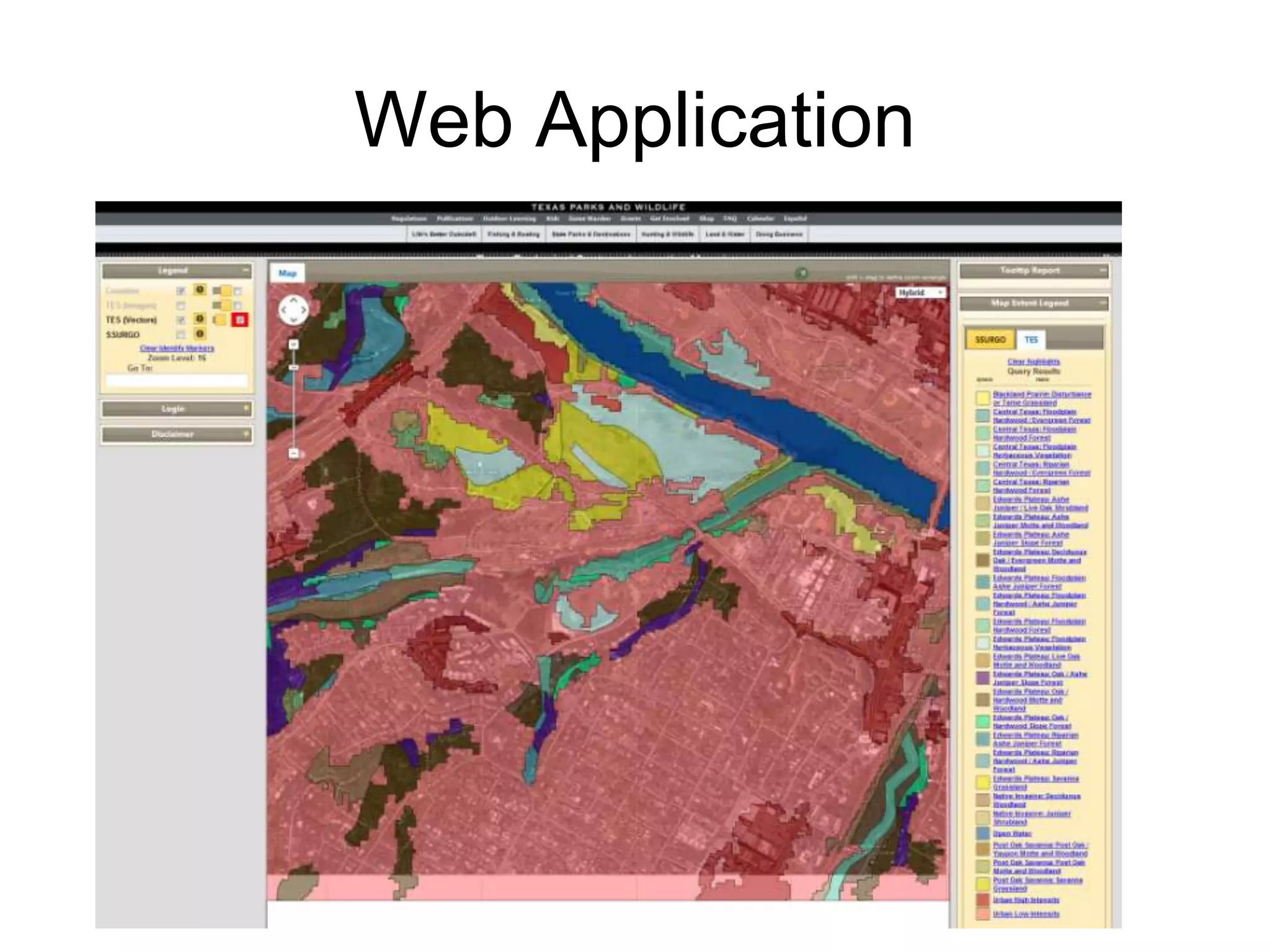Open the Hybrid basemap dropdown

point(920,293)
